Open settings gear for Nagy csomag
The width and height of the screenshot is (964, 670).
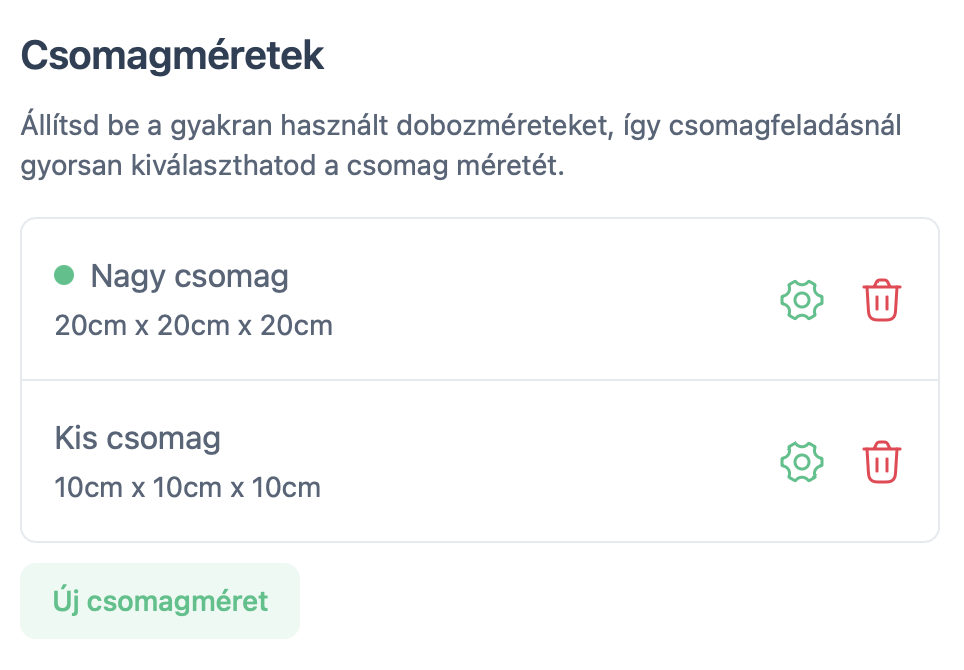point(801,300)
